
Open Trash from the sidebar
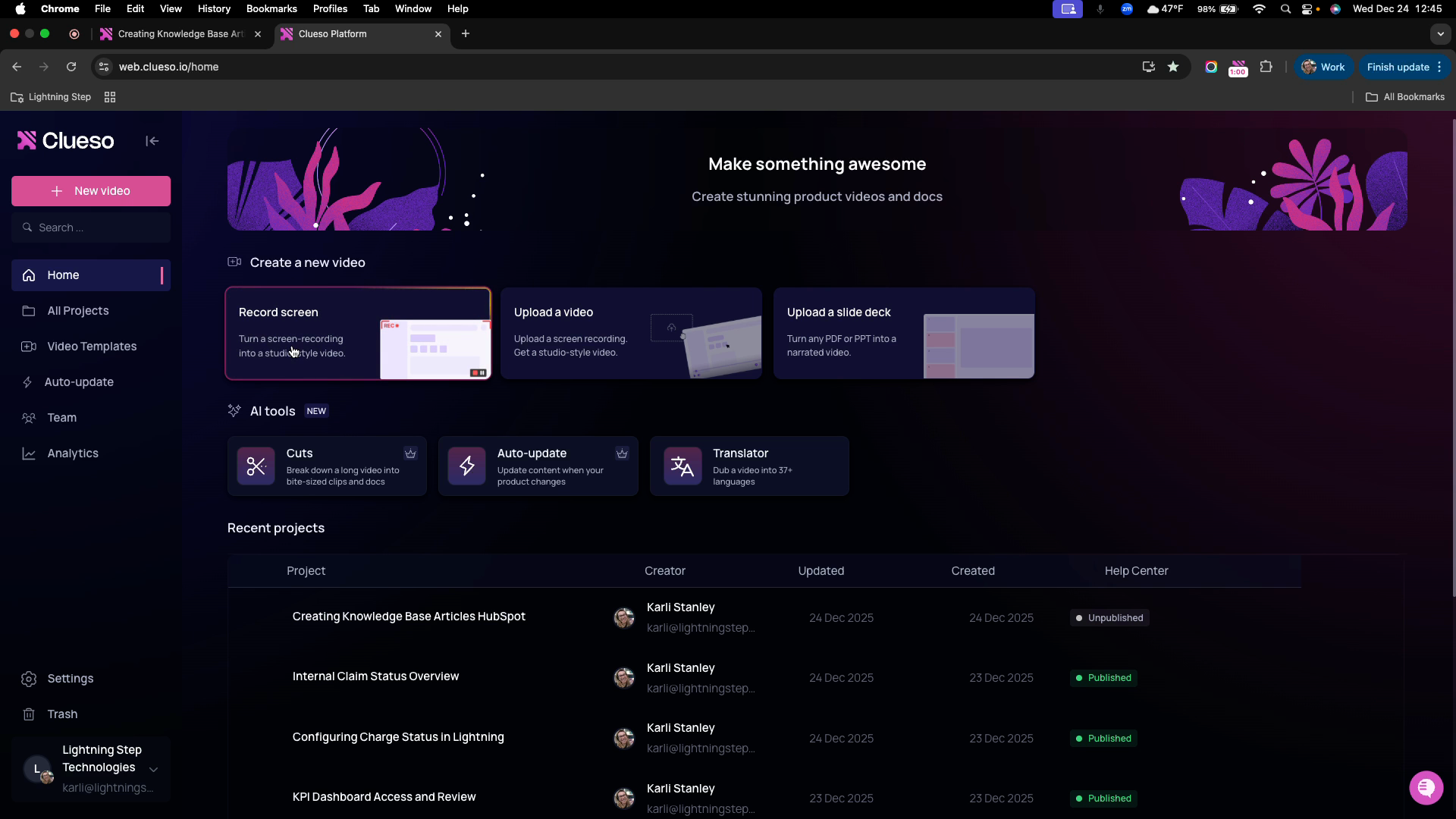coord(63,714)
